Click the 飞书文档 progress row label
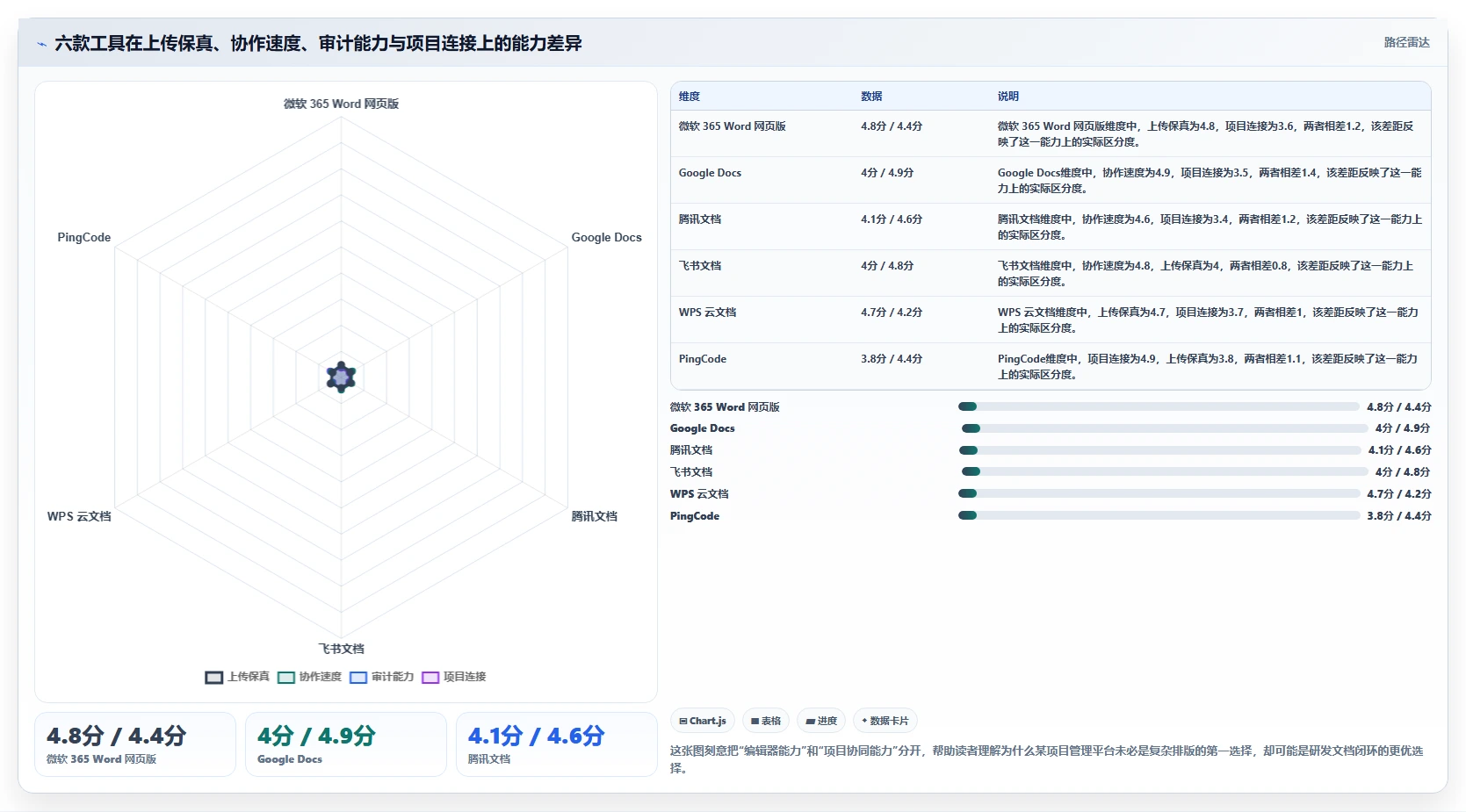The width and height of the screenshot is (1466, 812). (691, 472)
